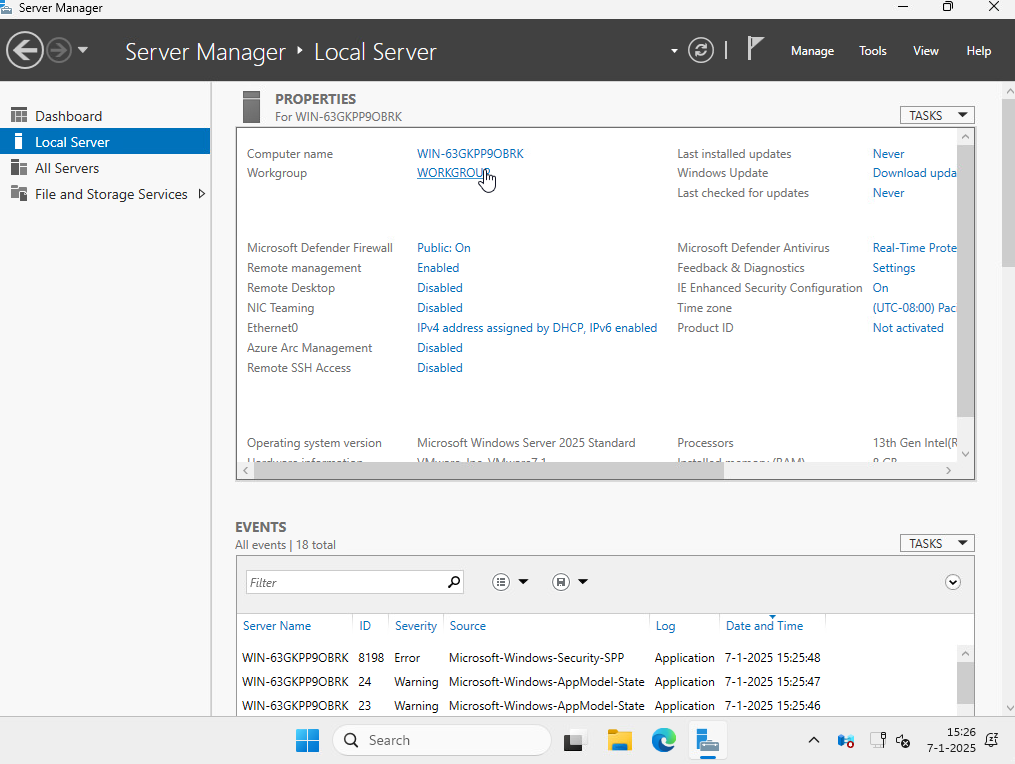The image size is (1015, 764).
Task: Sort events by Severity column
Action: 416,626
